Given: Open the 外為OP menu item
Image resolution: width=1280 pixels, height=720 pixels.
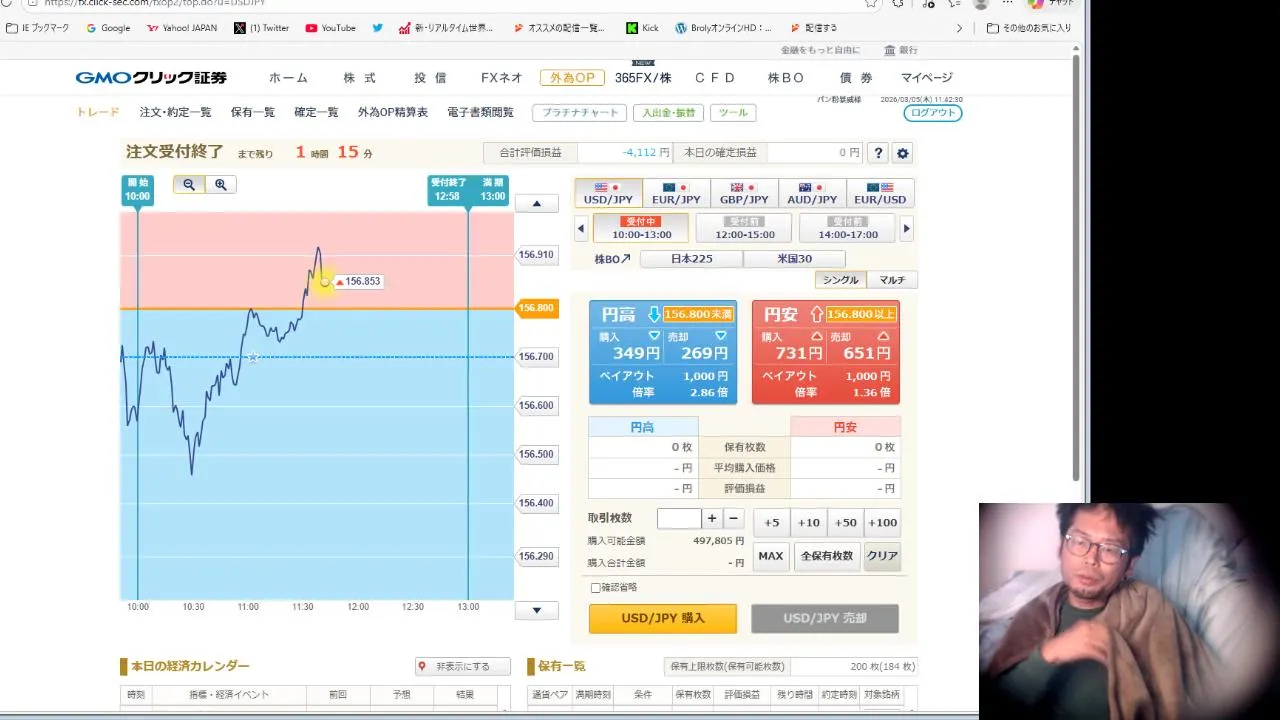Looking at the screenshot, I should (x=572, y=78).
